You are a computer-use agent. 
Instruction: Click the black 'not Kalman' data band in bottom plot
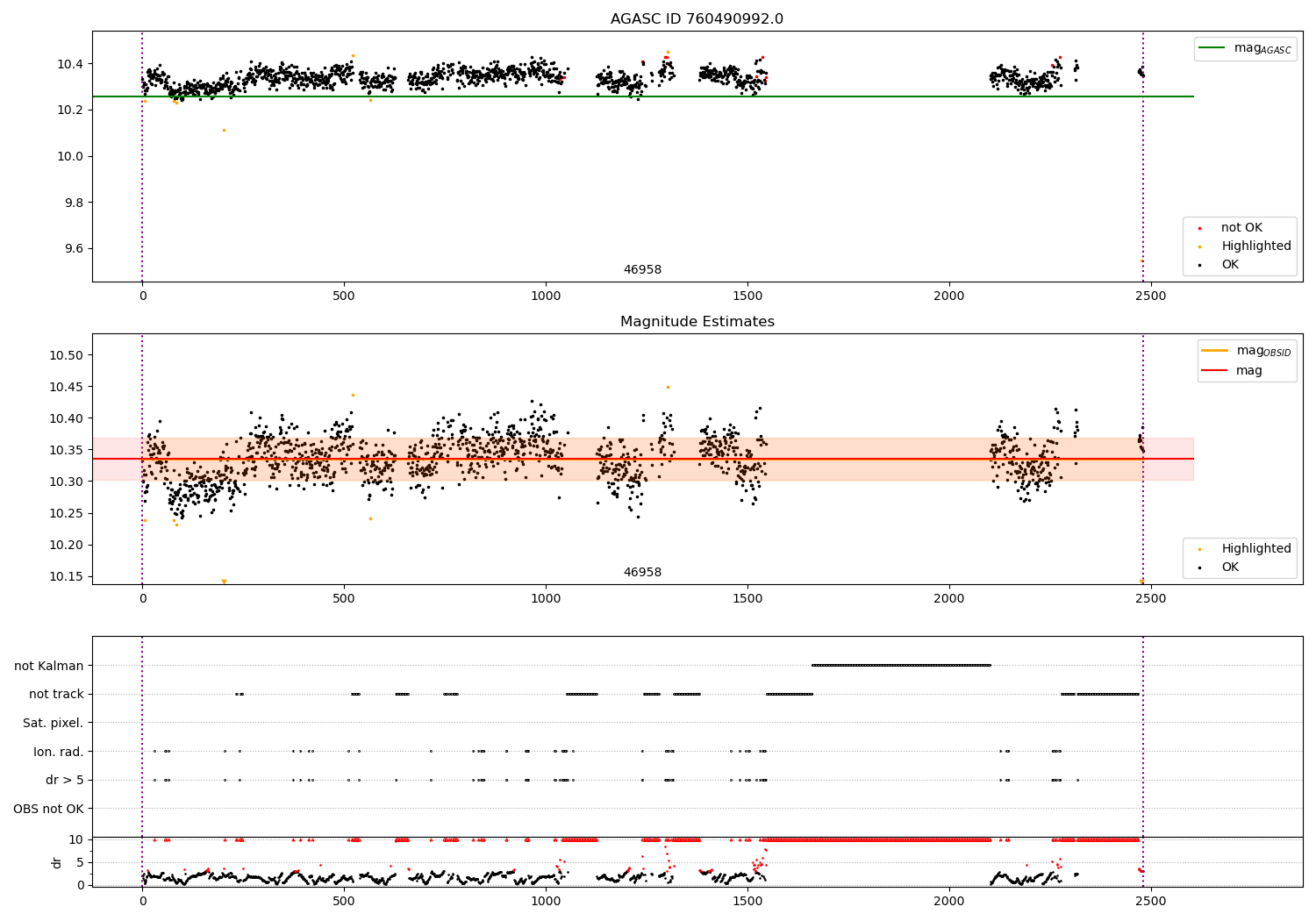[901, 666]
